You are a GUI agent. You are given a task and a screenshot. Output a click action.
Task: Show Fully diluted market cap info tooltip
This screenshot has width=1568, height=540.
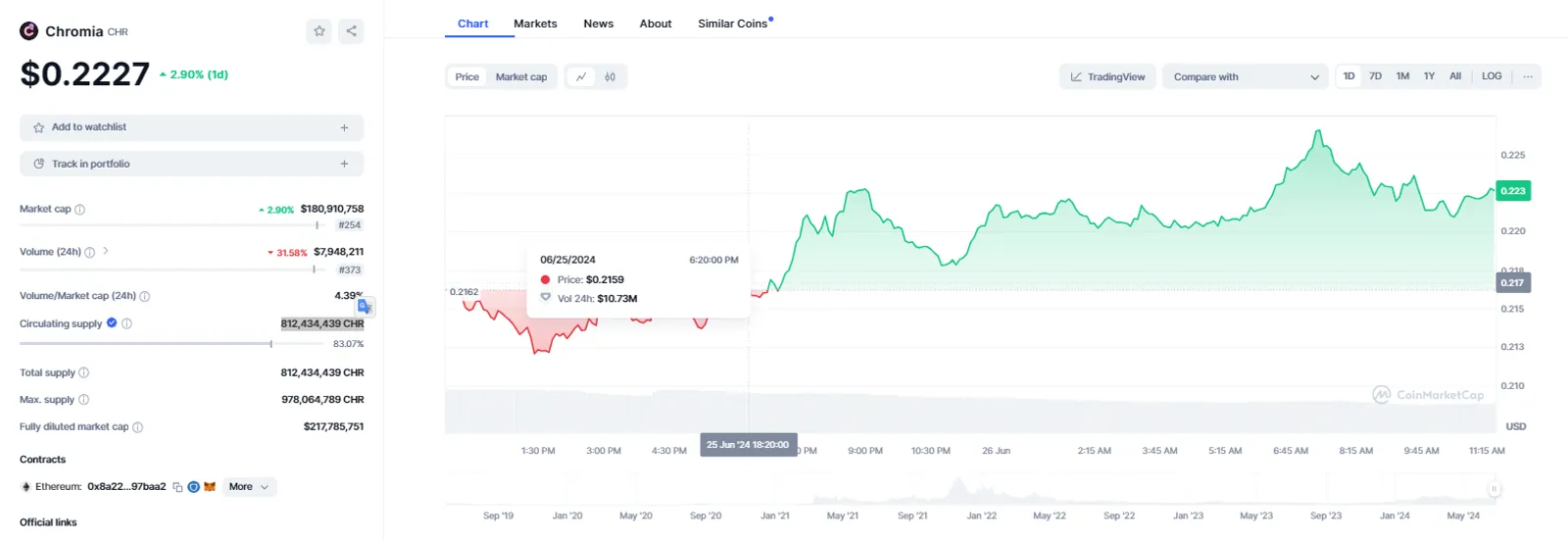[137, 427]
